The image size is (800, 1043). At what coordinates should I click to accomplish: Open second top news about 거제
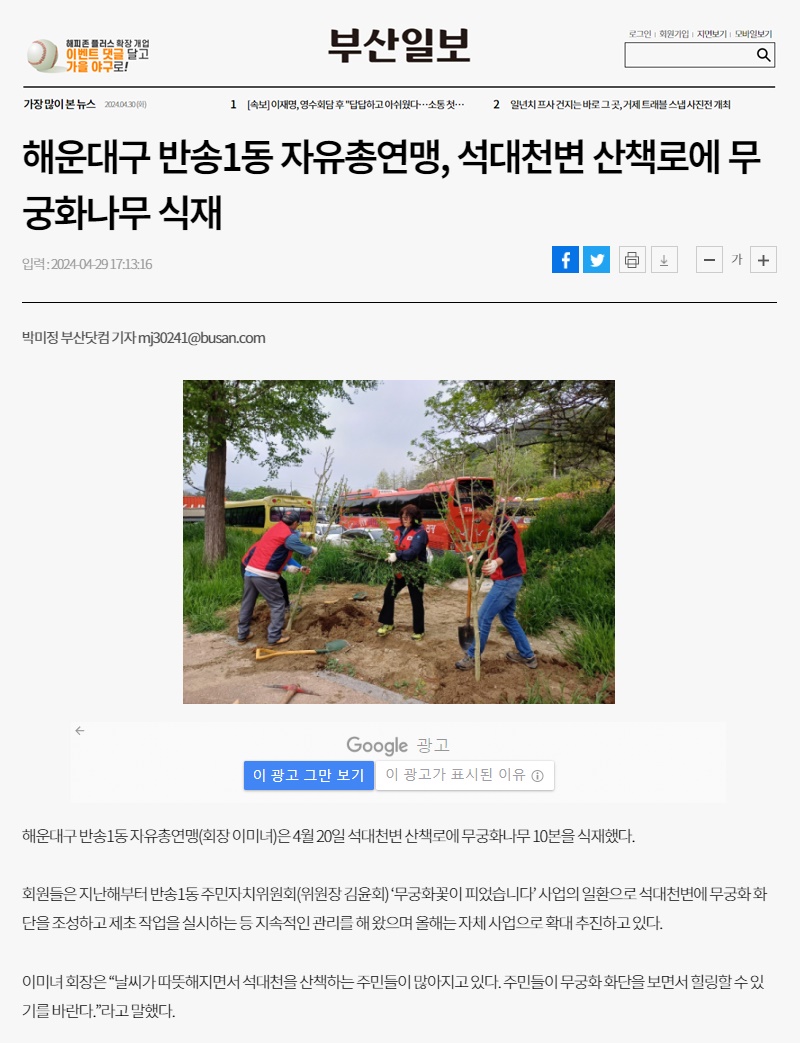click(620, 104)
